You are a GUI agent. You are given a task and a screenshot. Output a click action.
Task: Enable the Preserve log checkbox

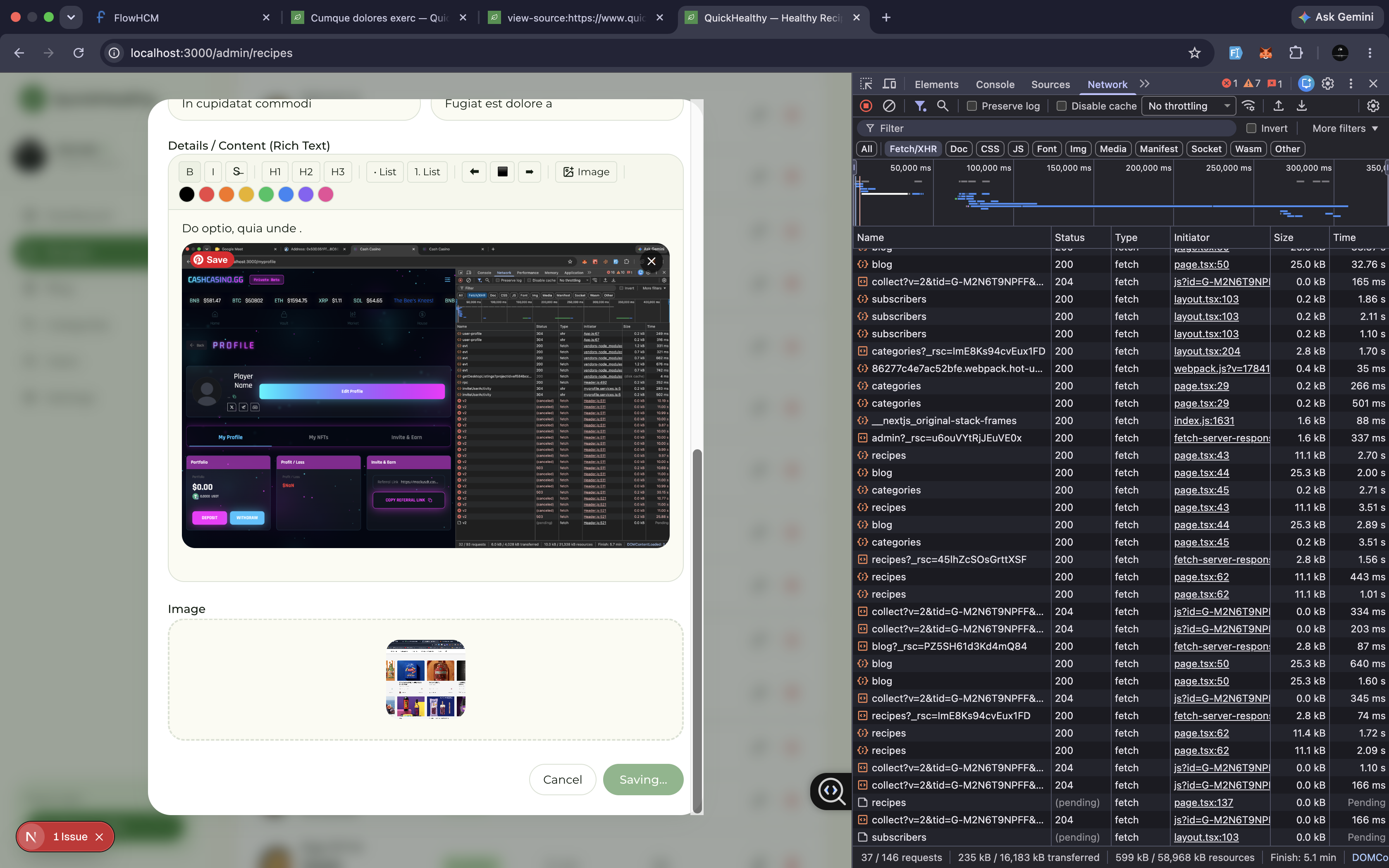pyautogui.click(x=972, y=106)
